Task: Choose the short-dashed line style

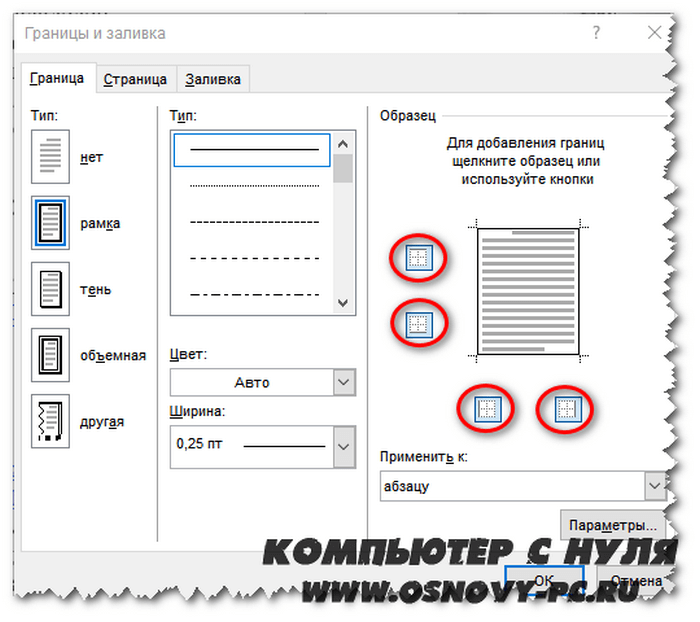Action: (254, 222)
